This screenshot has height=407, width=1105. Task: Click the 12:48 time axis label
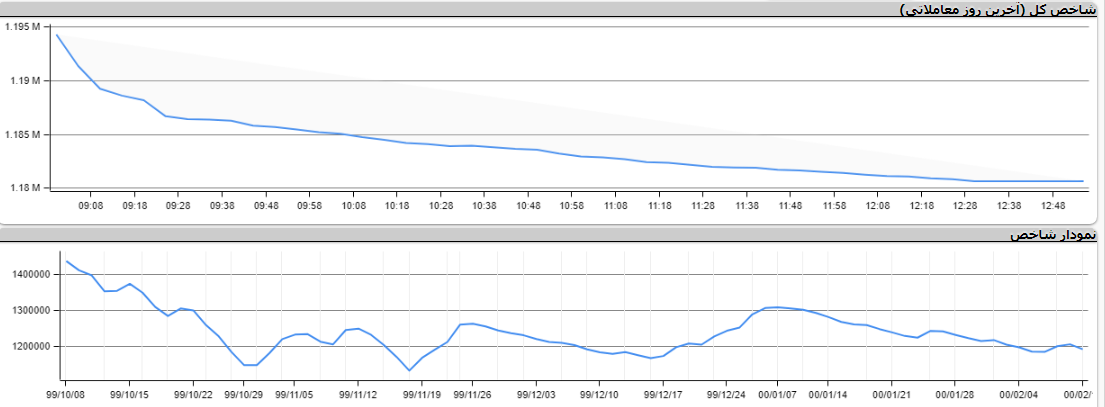1052,205
